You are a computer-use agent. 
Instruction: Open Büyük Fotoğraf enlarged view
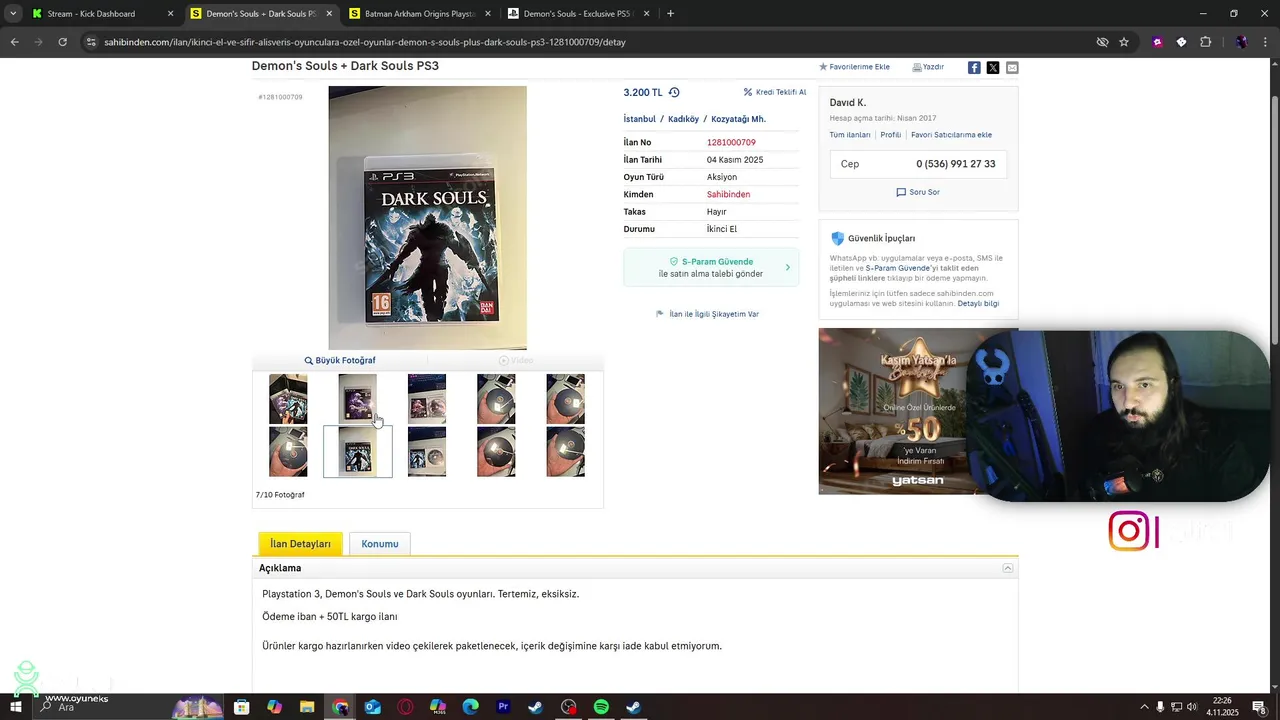click(x=340, y=360)
